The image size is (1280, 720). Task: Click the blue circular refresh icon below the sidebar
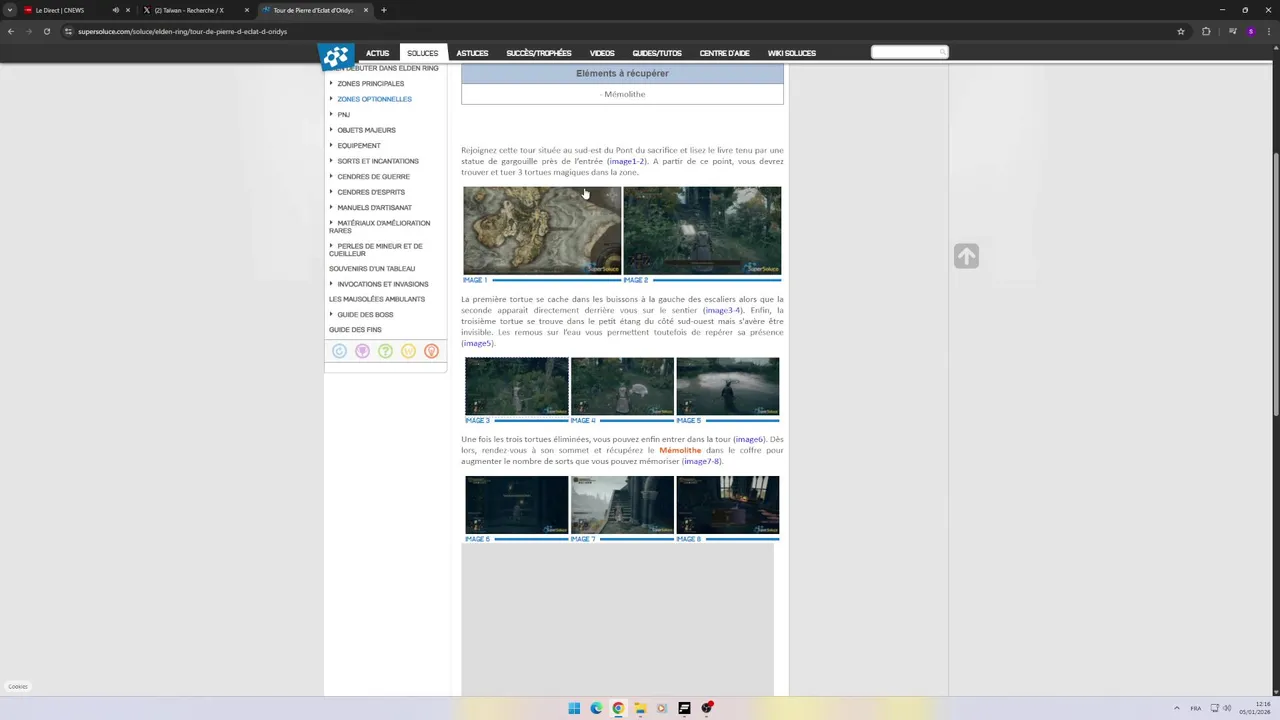(339, 351)
